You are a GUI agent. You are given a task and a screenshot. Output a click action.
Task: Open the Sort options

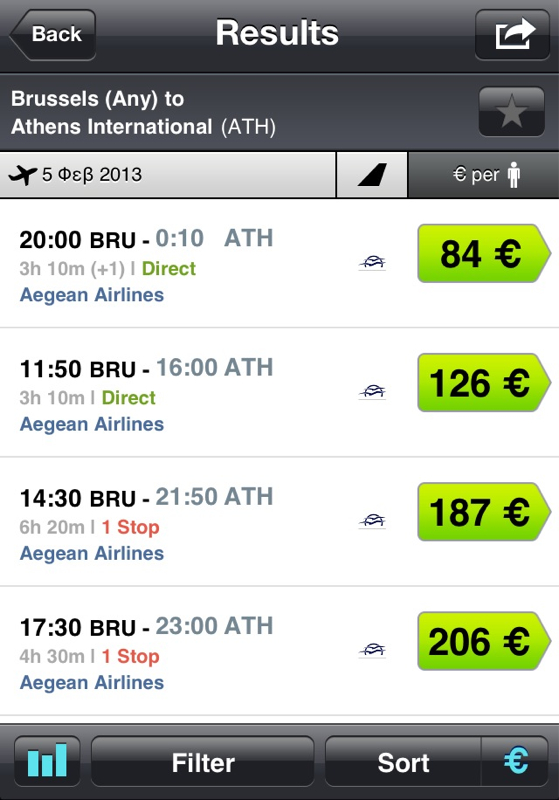pos(403,761)
